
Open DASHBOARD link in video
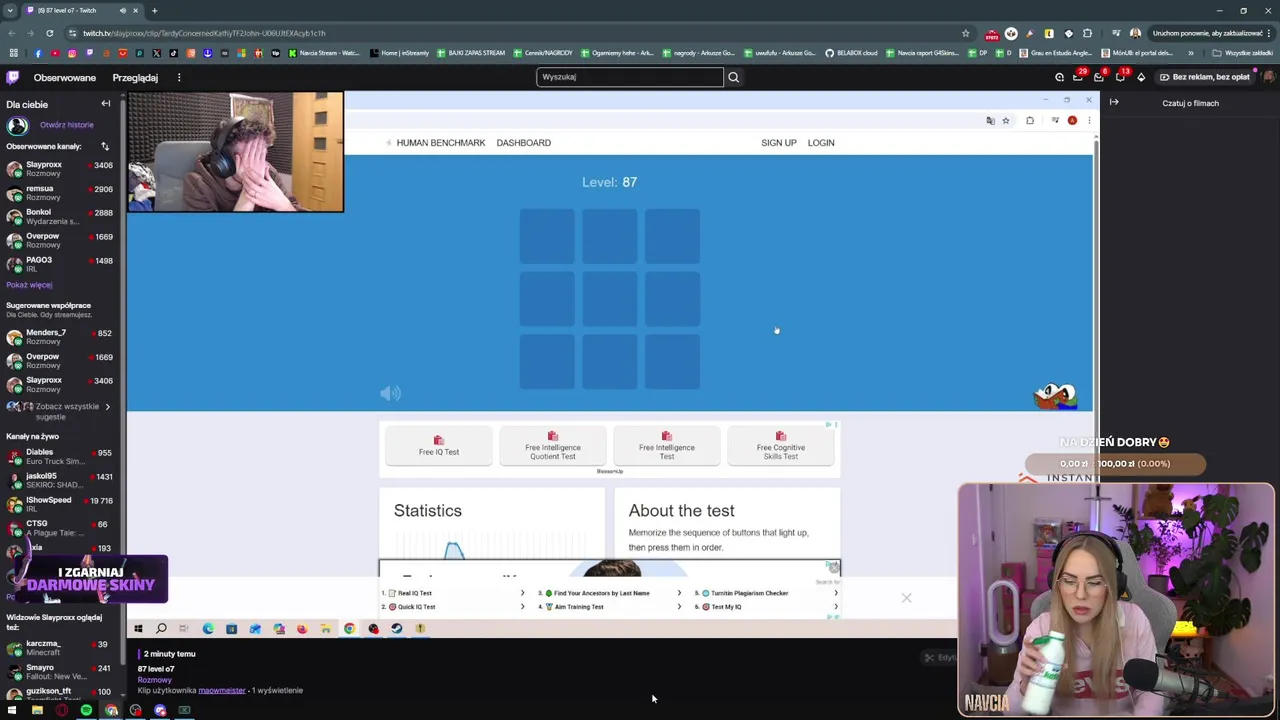(x=524, y=143)
